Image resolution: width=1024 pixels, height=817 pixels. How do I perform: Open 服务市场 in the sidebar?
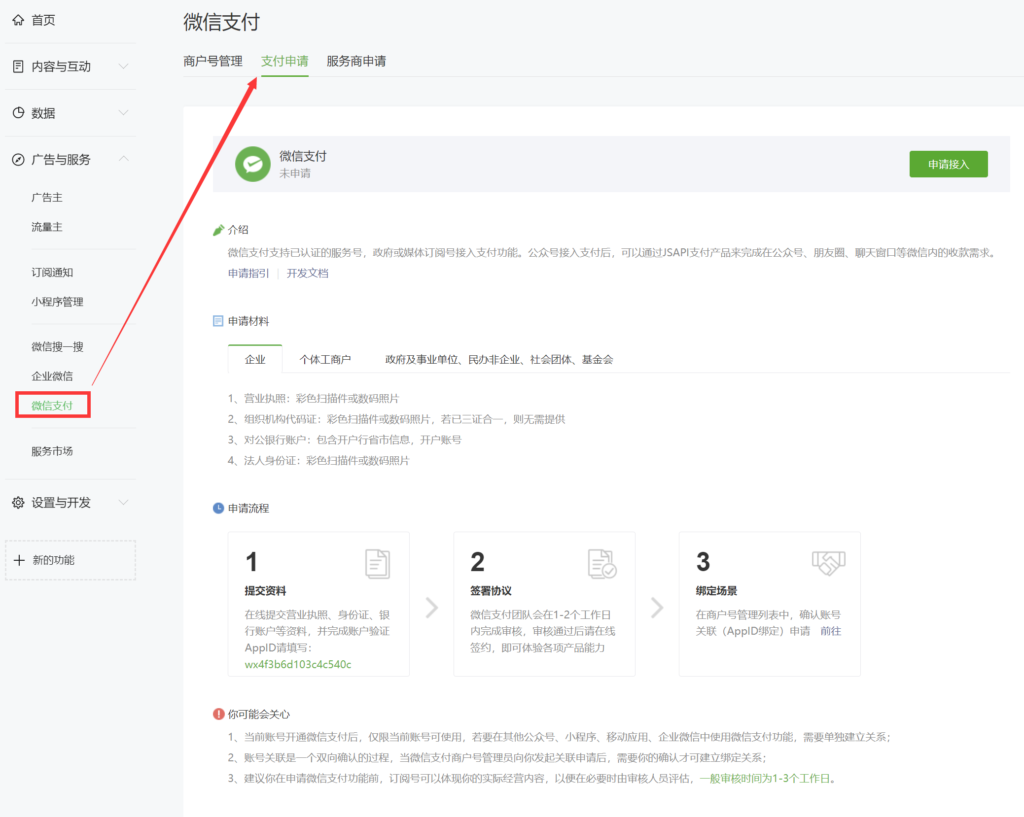point(52,451)
